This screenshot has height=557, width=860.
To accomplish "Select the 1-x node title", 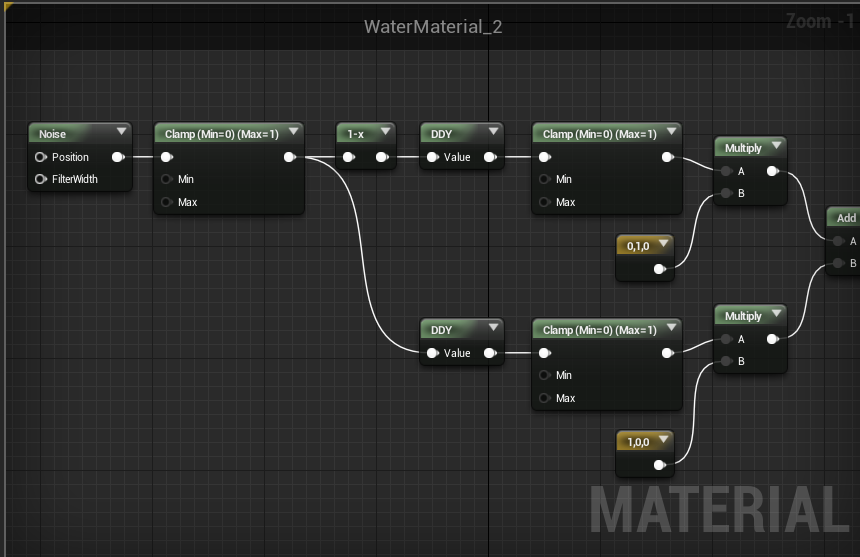I will (x=355, y=134).
